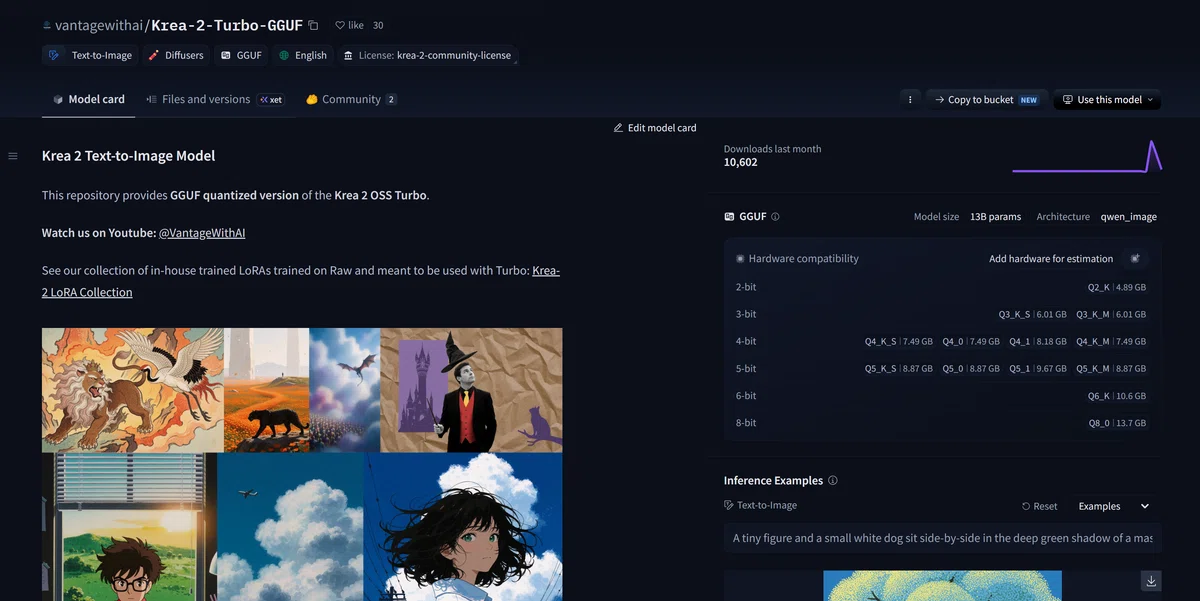Screen dimensions: 1200x601
Task: Open the airplane and clouds thumbnail
Action: pyautogui.click(x=290, y=527)
